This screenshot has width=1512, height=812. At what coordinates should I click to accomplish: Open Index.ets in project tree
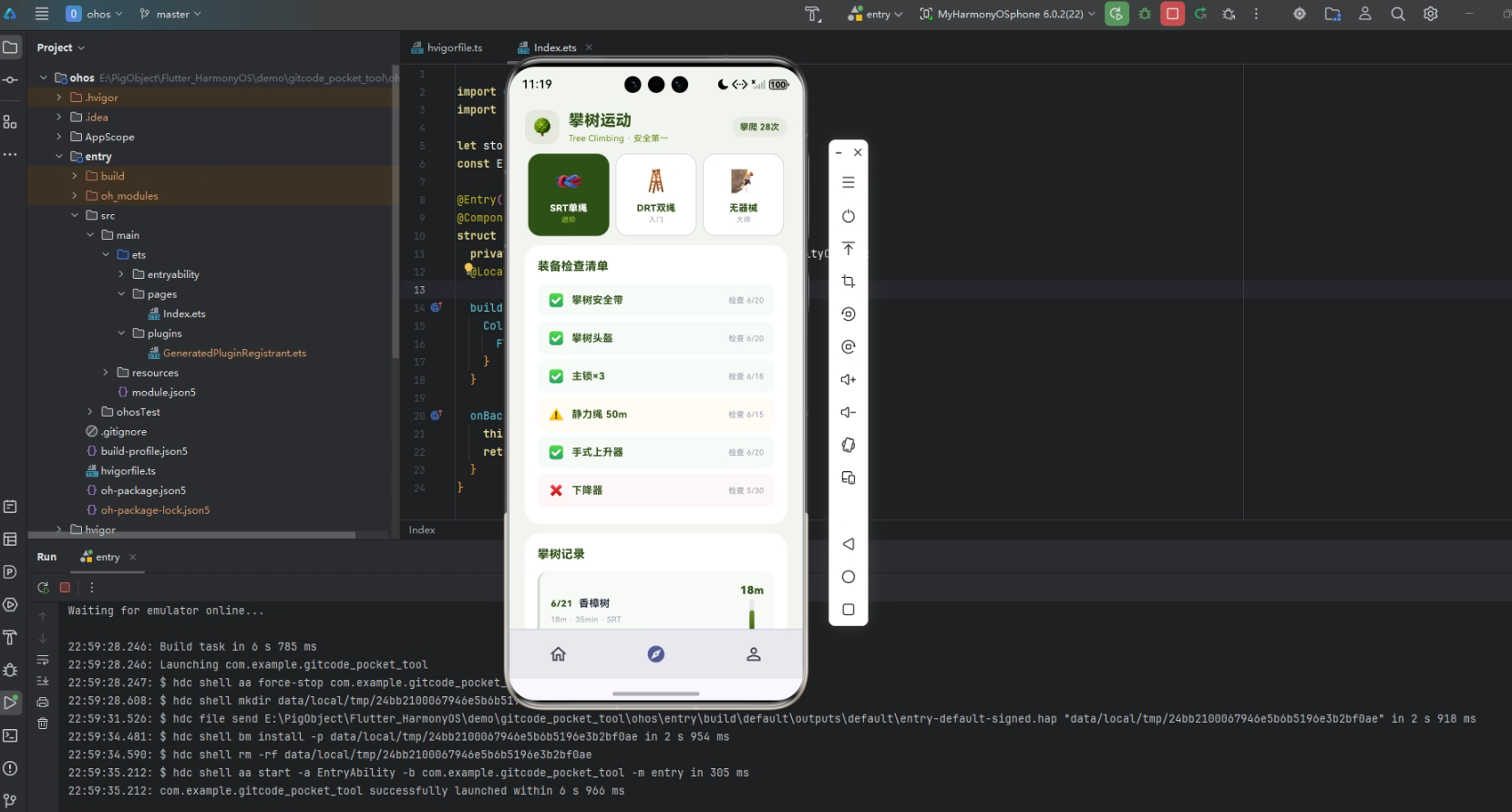tap(177, 313)
